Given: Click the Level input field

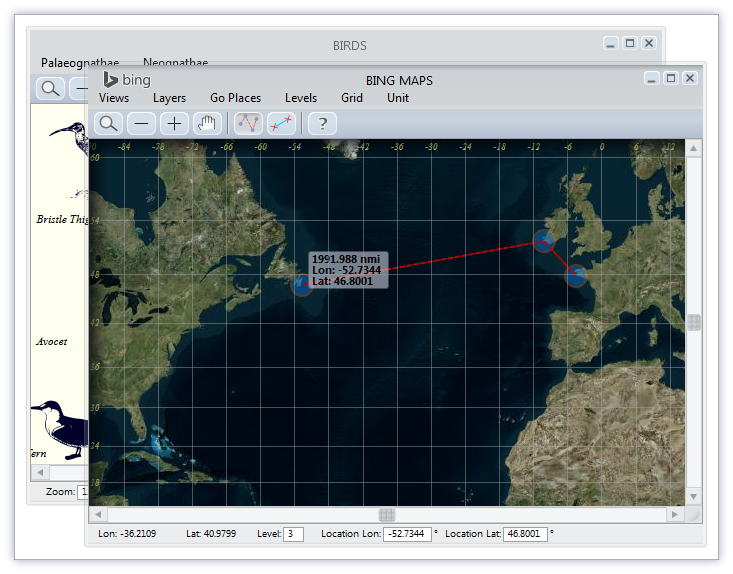Looking at the screenshot, I should [293, 534].
